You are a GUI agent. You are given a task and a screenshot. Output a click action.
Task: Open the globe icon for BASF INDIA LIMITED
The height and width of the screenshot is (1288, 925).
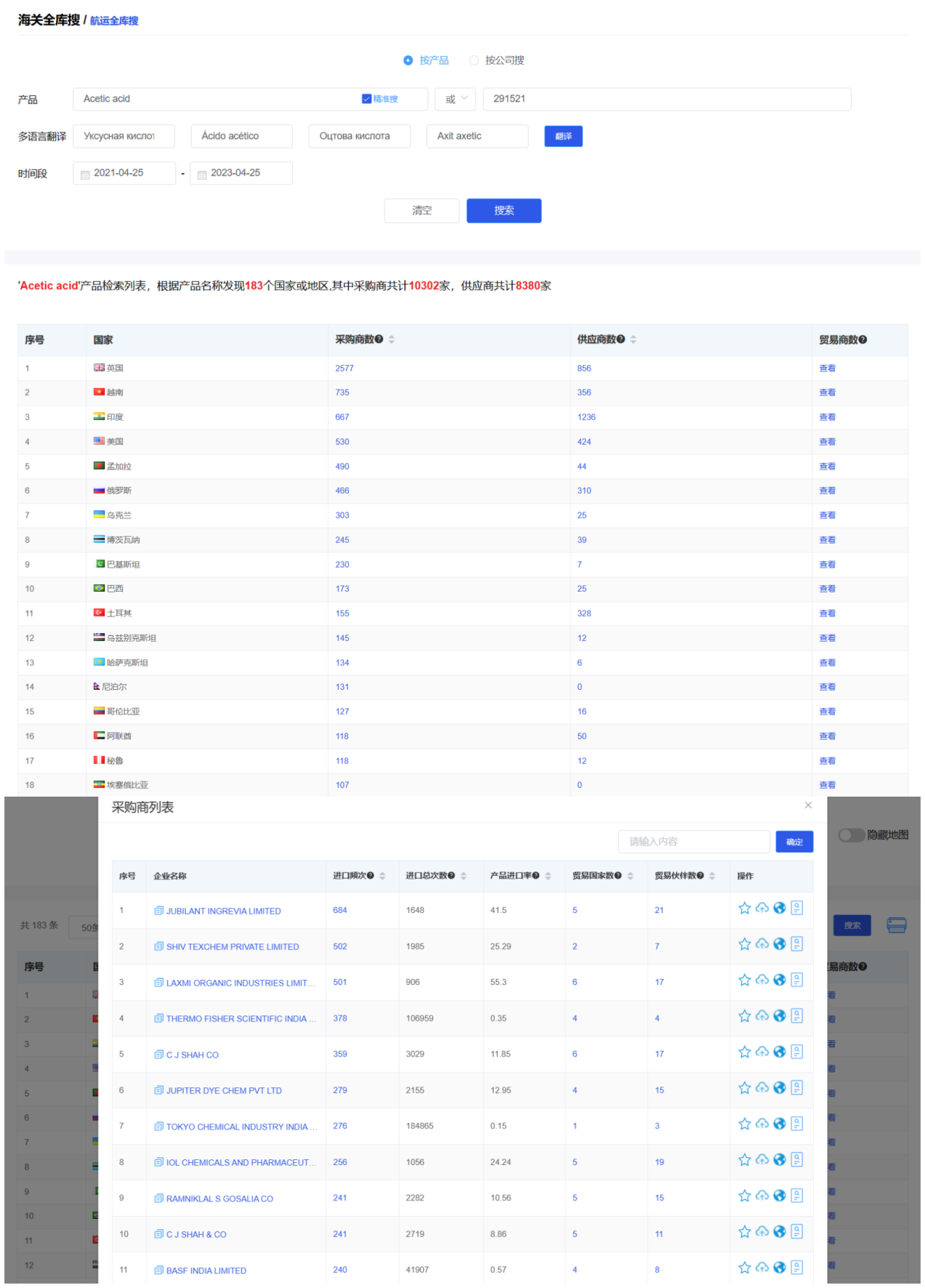[780, 1268]
